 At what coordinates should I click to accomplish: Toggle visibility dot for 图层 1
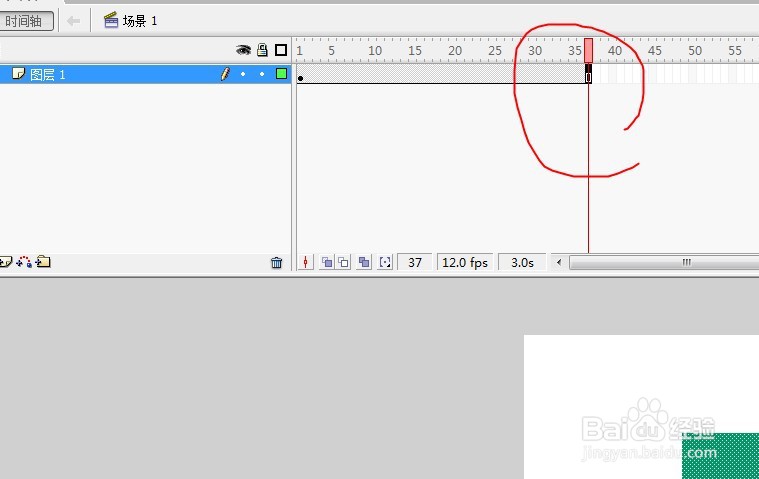(x=243, y=74)
